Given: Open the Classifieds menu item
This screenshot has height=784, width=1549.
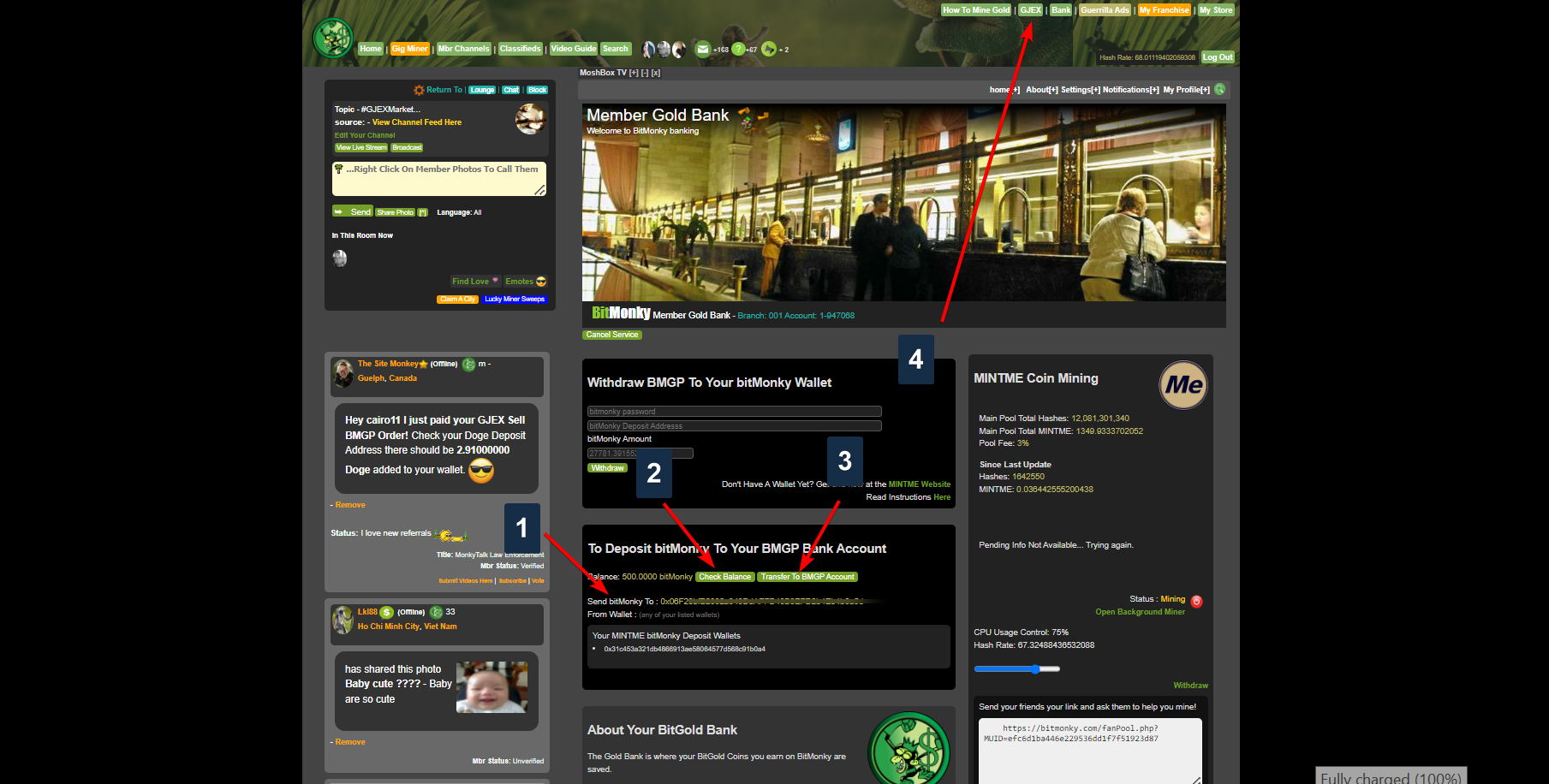Looking at the screenshot, I should (521, 49).
